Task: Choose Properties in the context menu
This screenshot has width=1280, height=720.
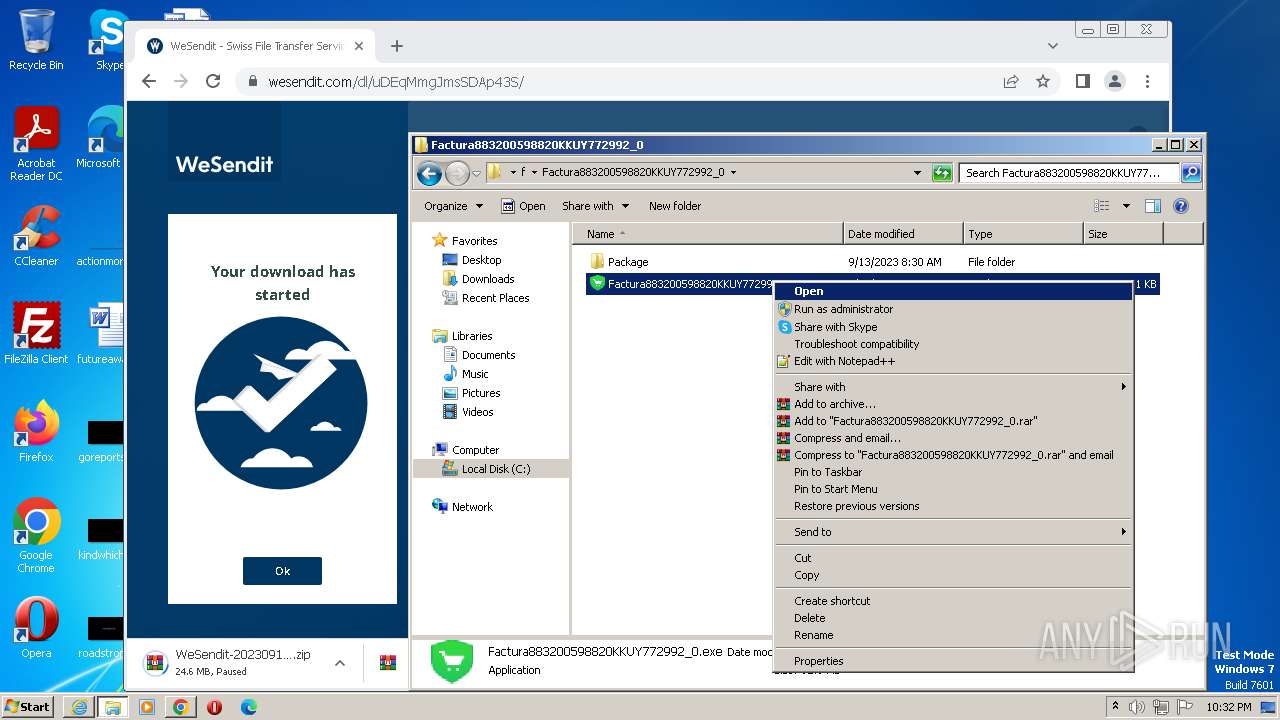Action: 953,661
